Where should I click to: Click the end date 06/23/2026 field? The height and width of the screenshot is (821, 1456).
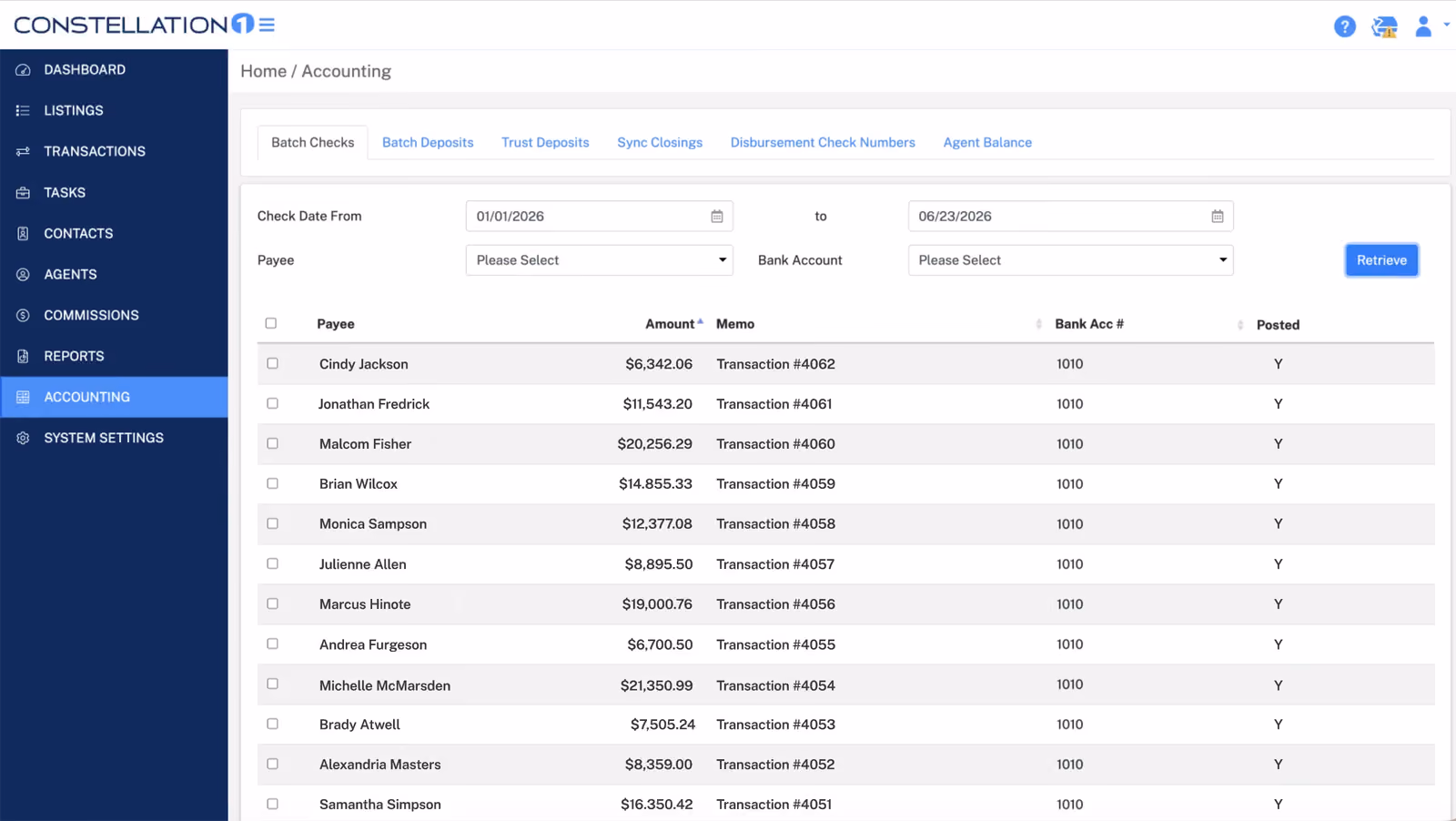tap(1070, 217)
